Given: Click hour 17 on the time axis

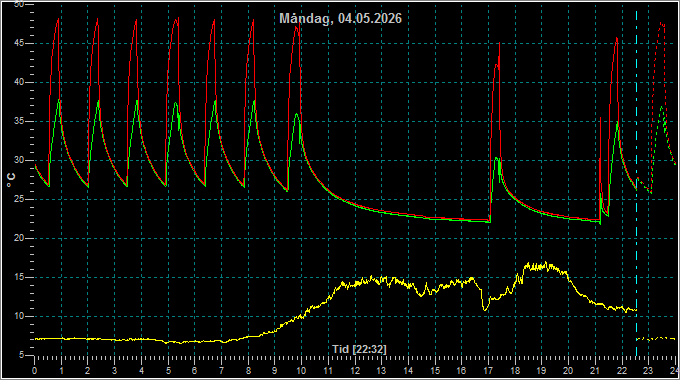Looking at the screenshot, I should pos(488,371).
